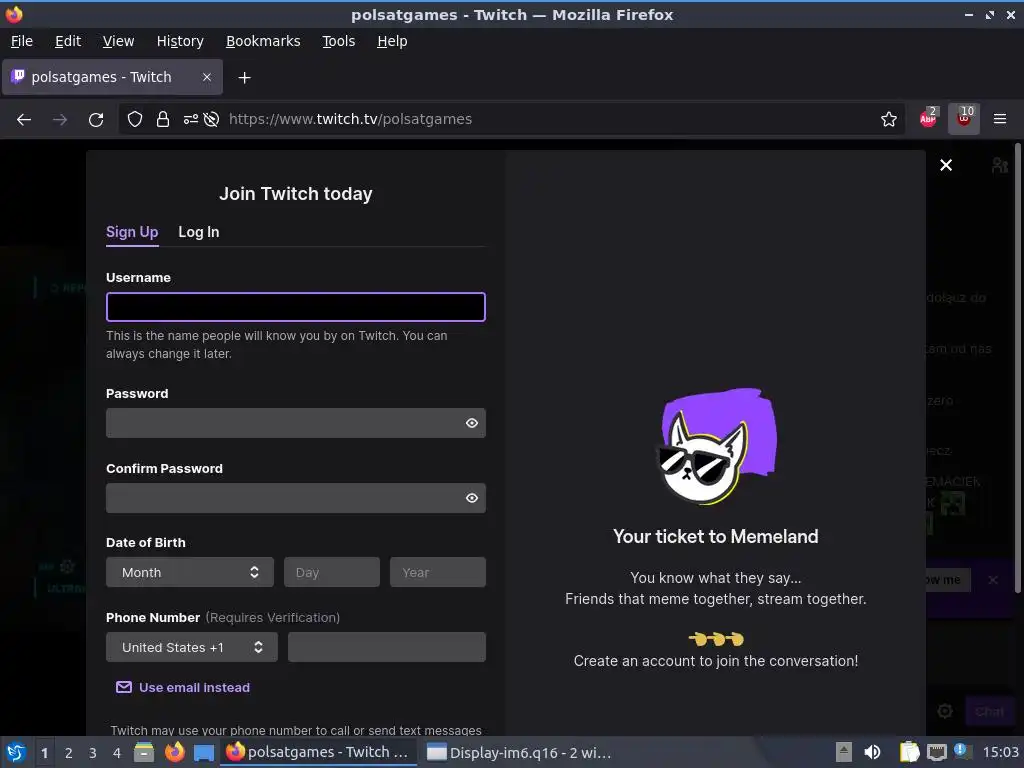Open a new browser tab

(x=244, y=78)
